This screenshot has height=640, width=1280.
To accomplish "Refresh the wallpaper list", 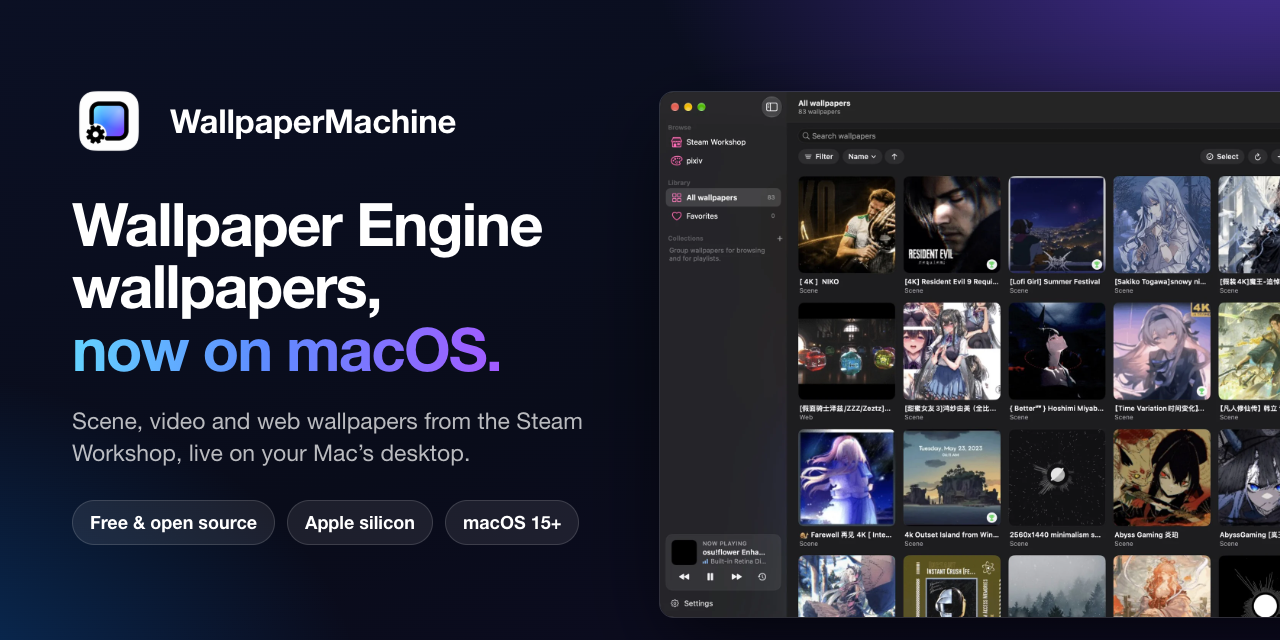I will [1257, 157].
